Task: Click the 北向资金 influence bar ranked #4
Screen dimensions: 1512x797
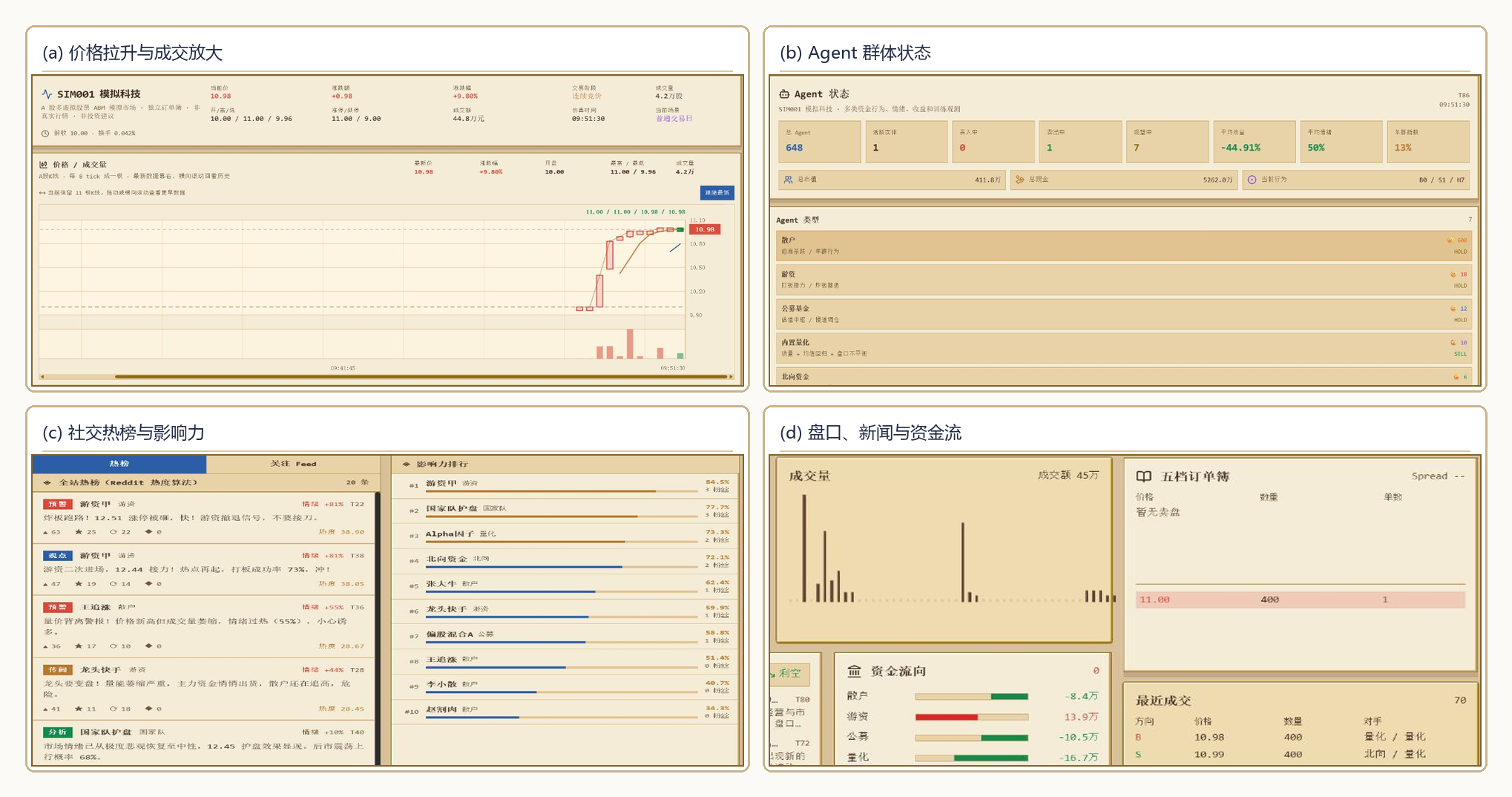Action: click(x=524, y=567)
